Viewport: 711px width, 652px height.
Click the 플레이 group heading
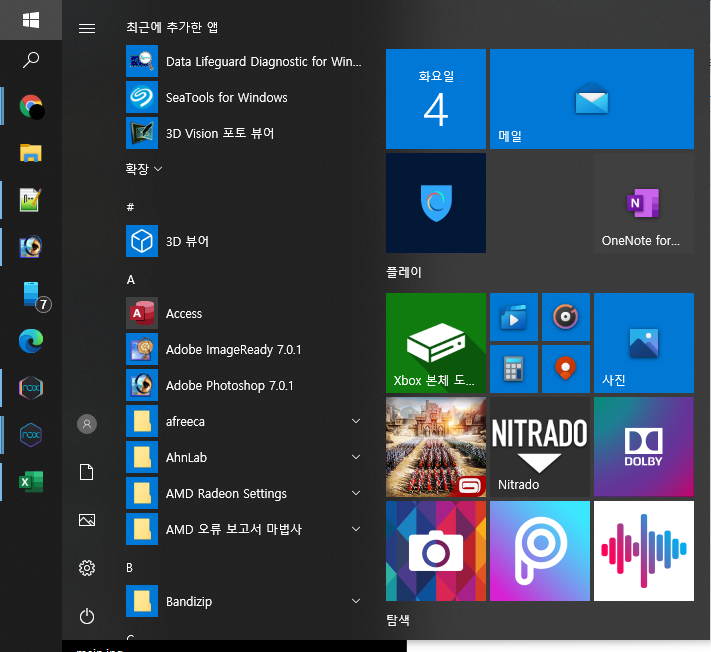[404, 272]
